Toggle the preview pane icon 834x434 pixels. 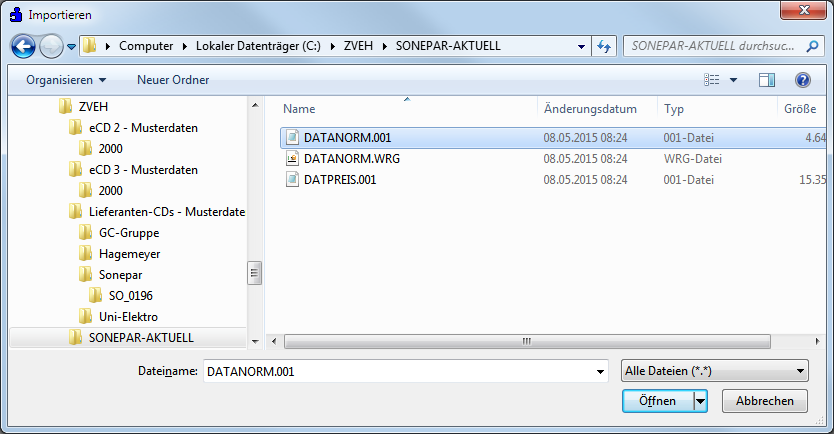point(767,80)
